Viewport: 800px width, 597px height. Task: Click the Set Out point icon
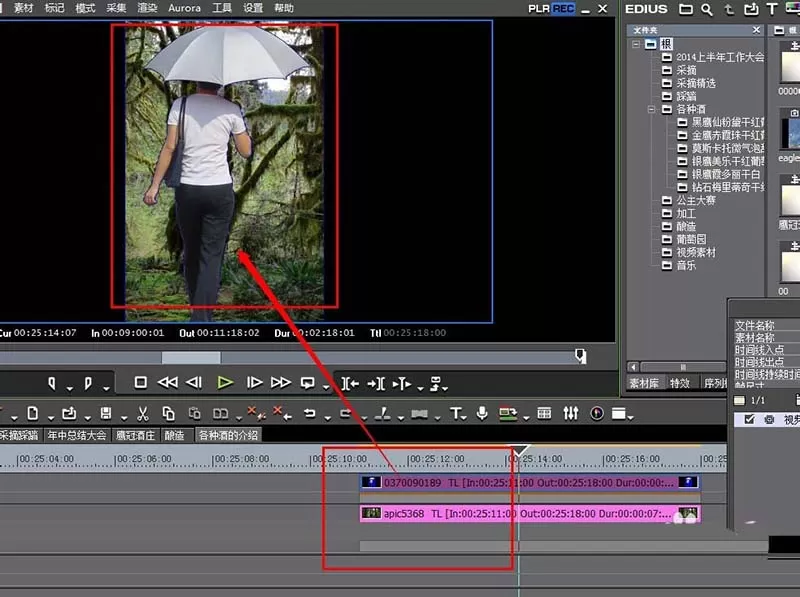(88, 383)
